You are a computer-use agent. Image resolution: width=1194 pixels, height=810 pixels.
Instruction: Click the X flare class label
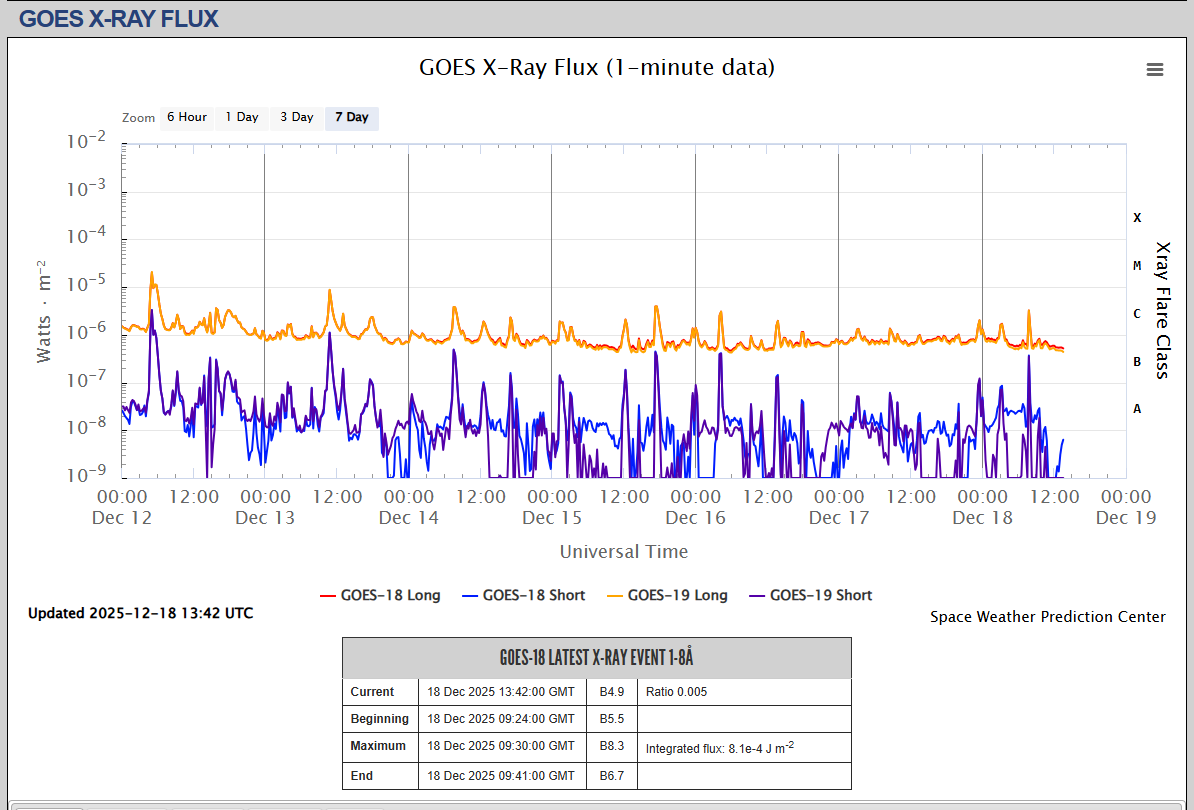tap(1137, 218)
